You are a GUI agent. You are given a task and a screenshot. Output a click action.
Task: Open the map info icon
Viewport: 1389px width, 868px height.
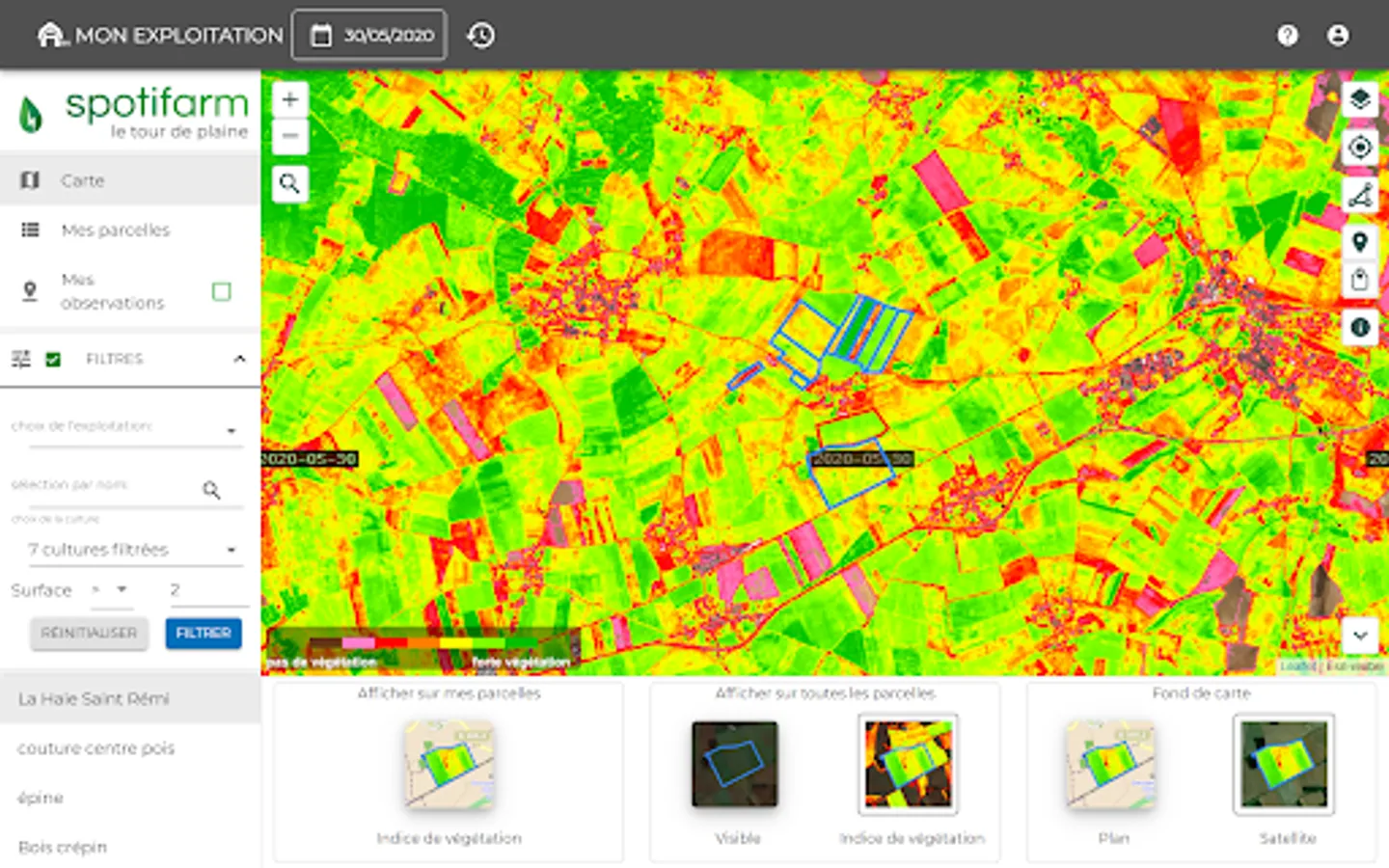tap(1360, 328)
